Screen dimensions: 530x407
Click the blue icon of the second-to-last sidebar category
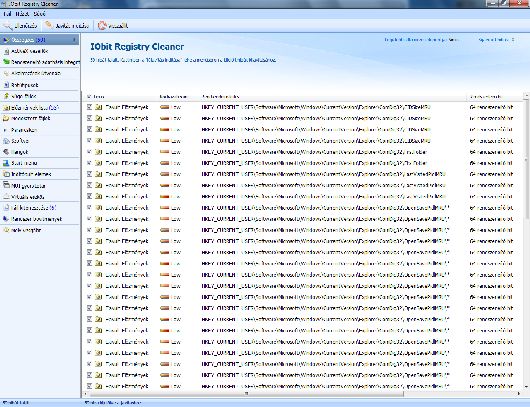click(x=6, y=219)
